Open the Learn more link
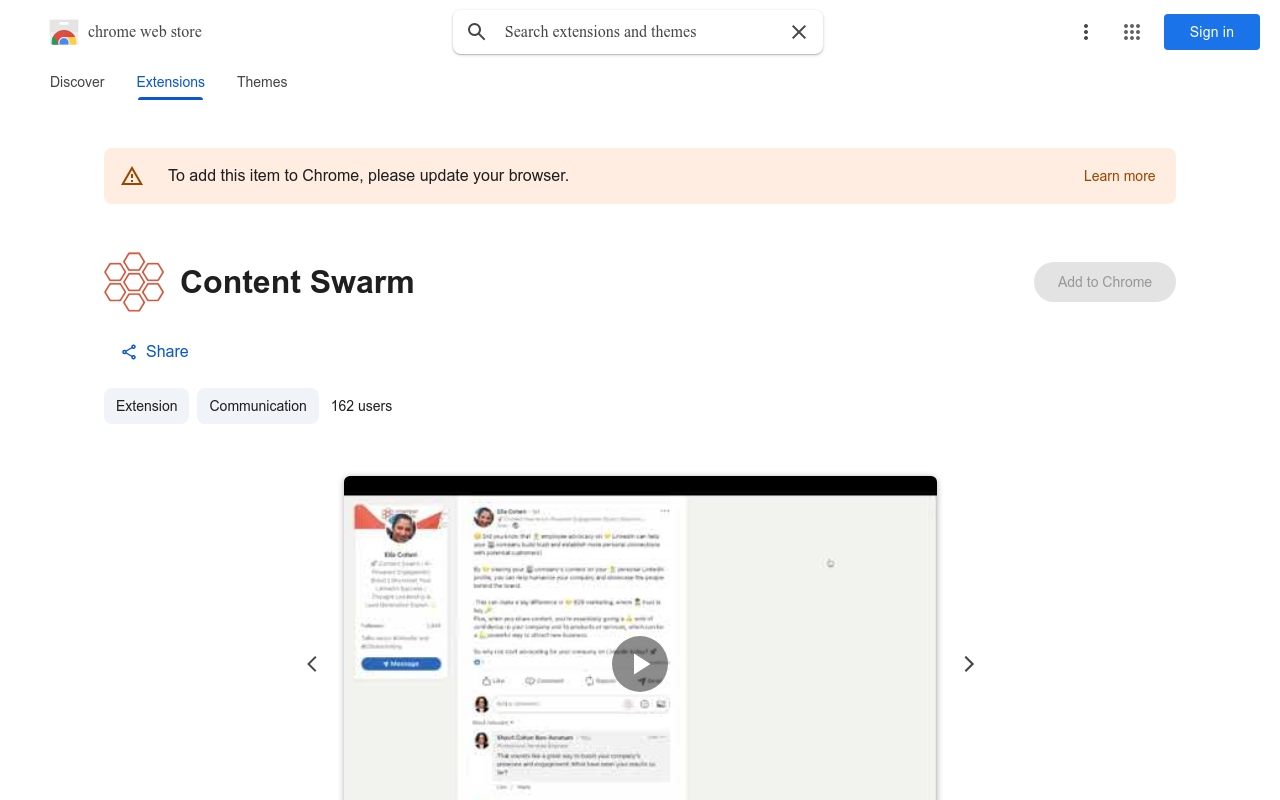1280x800 pixels. tap(1119, 176)
